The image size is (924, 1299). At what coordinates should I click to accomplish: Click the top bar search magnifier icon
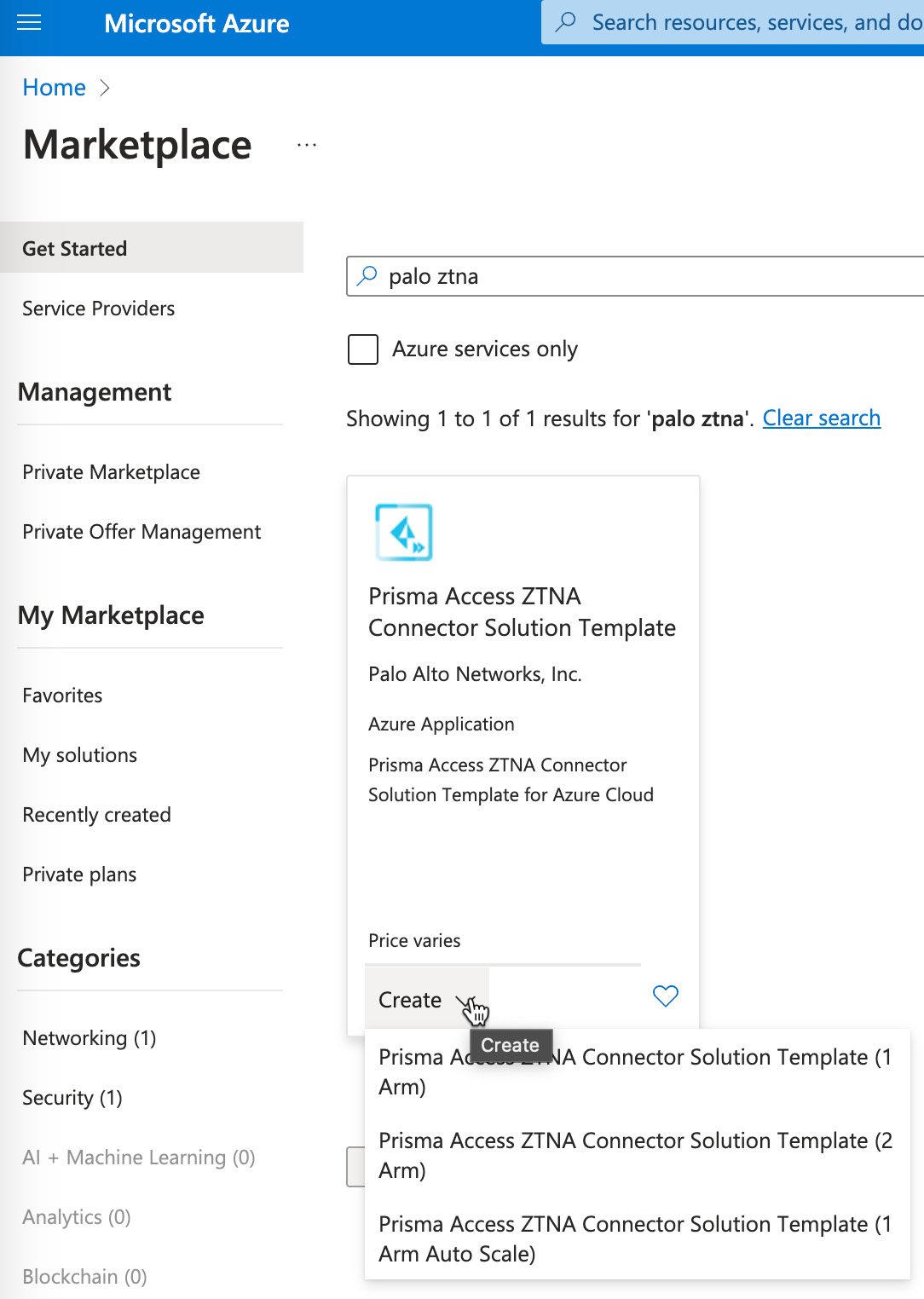coord(565,22)
